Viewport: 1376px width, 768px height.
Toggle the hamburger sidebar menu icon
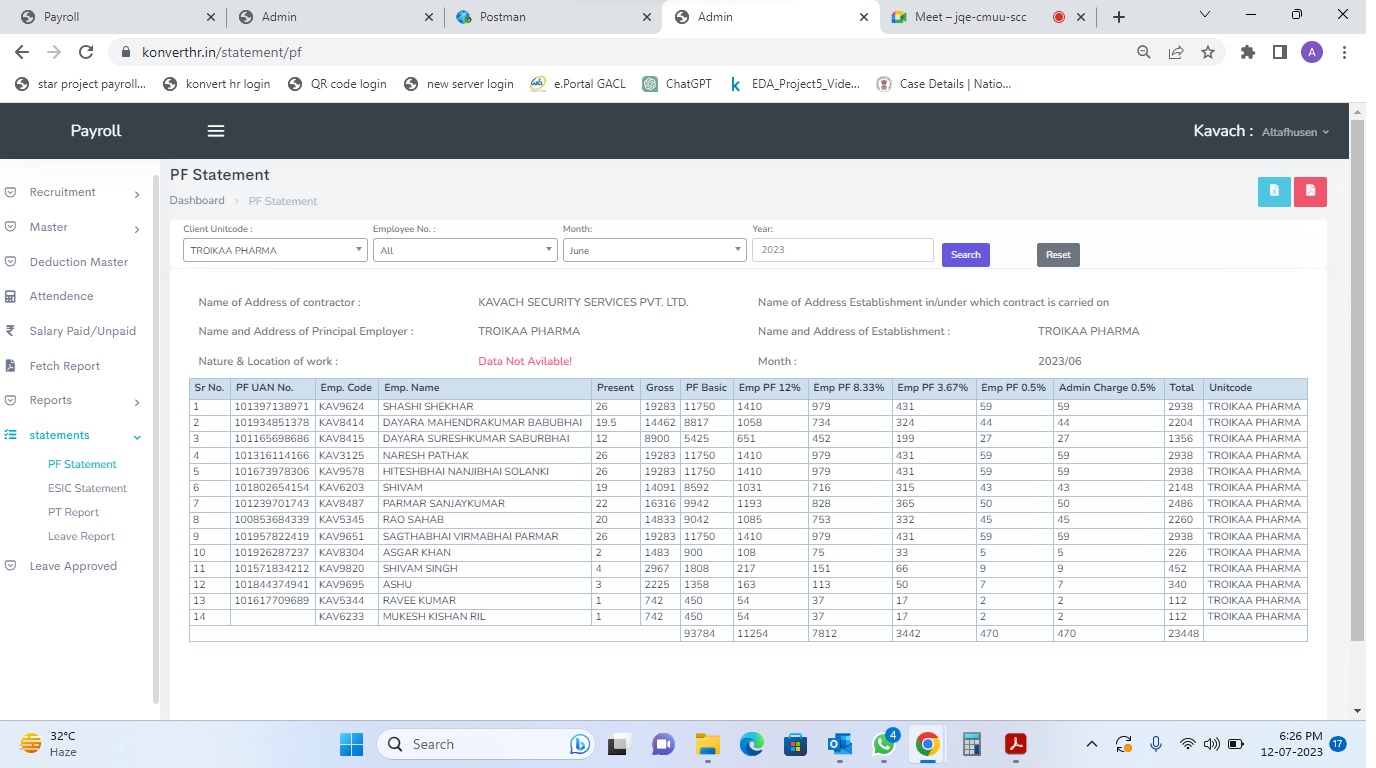coord(215,131)
